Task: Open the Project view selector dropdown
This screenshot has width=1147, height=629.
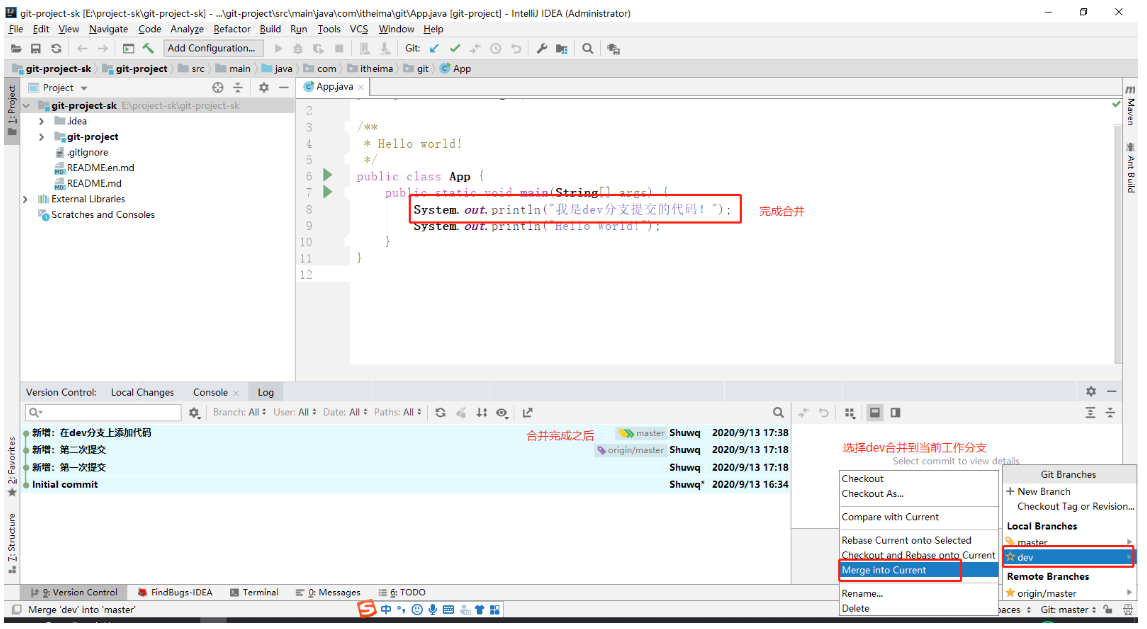Action: point(59,88)
